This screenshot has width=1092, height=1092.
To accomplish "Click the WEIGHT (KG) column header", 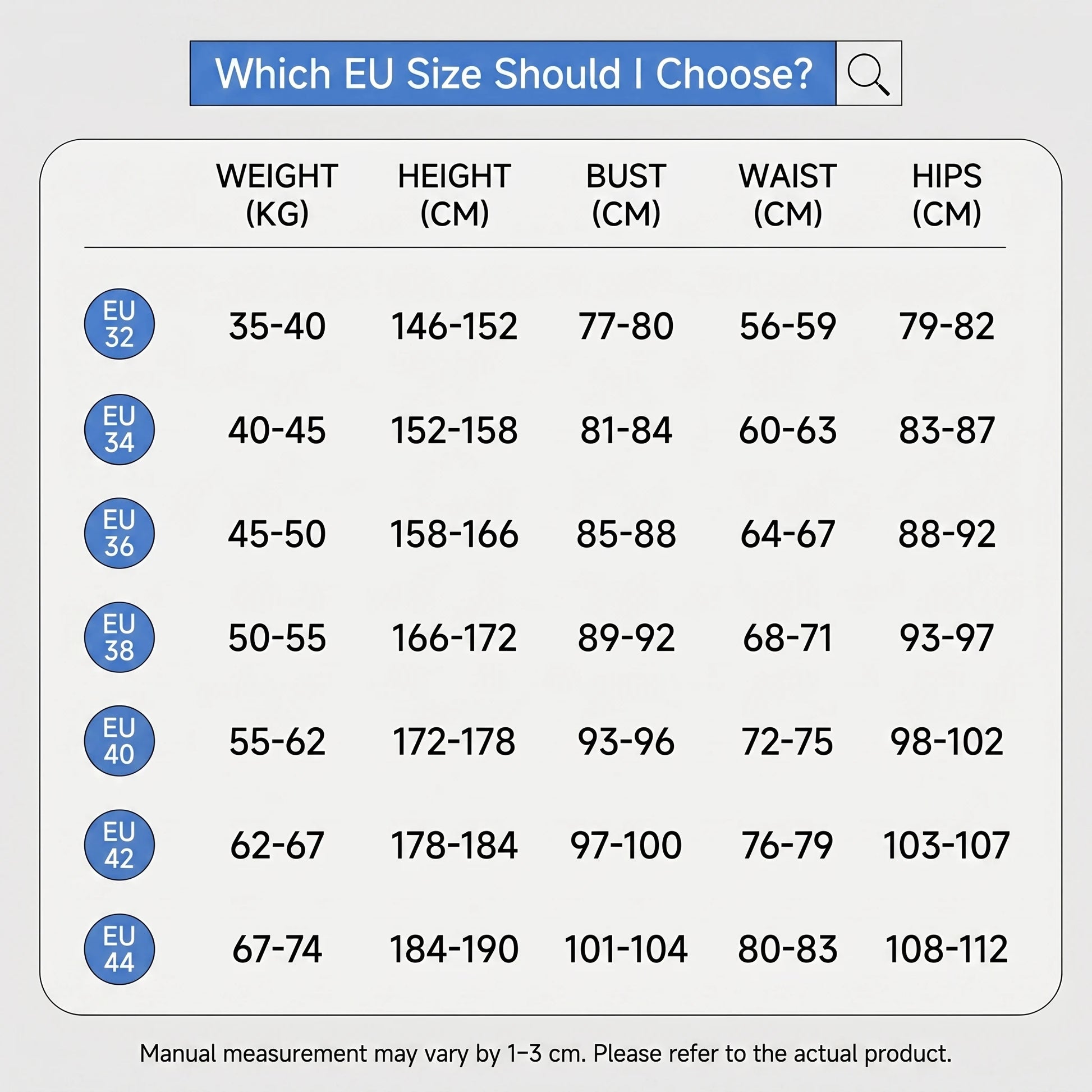I will point(277,194).
